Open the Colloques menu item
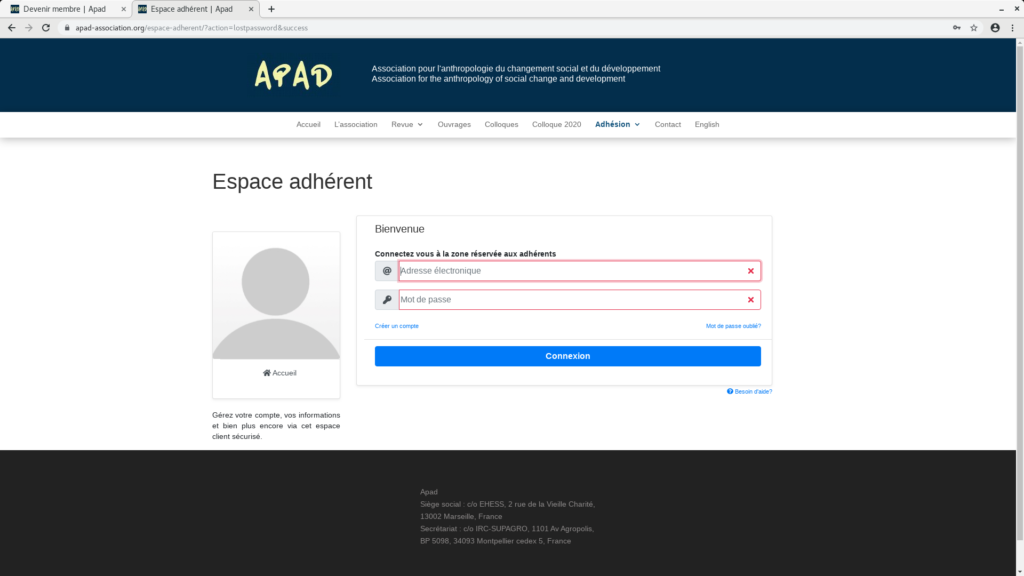 (x=501, y=125)
